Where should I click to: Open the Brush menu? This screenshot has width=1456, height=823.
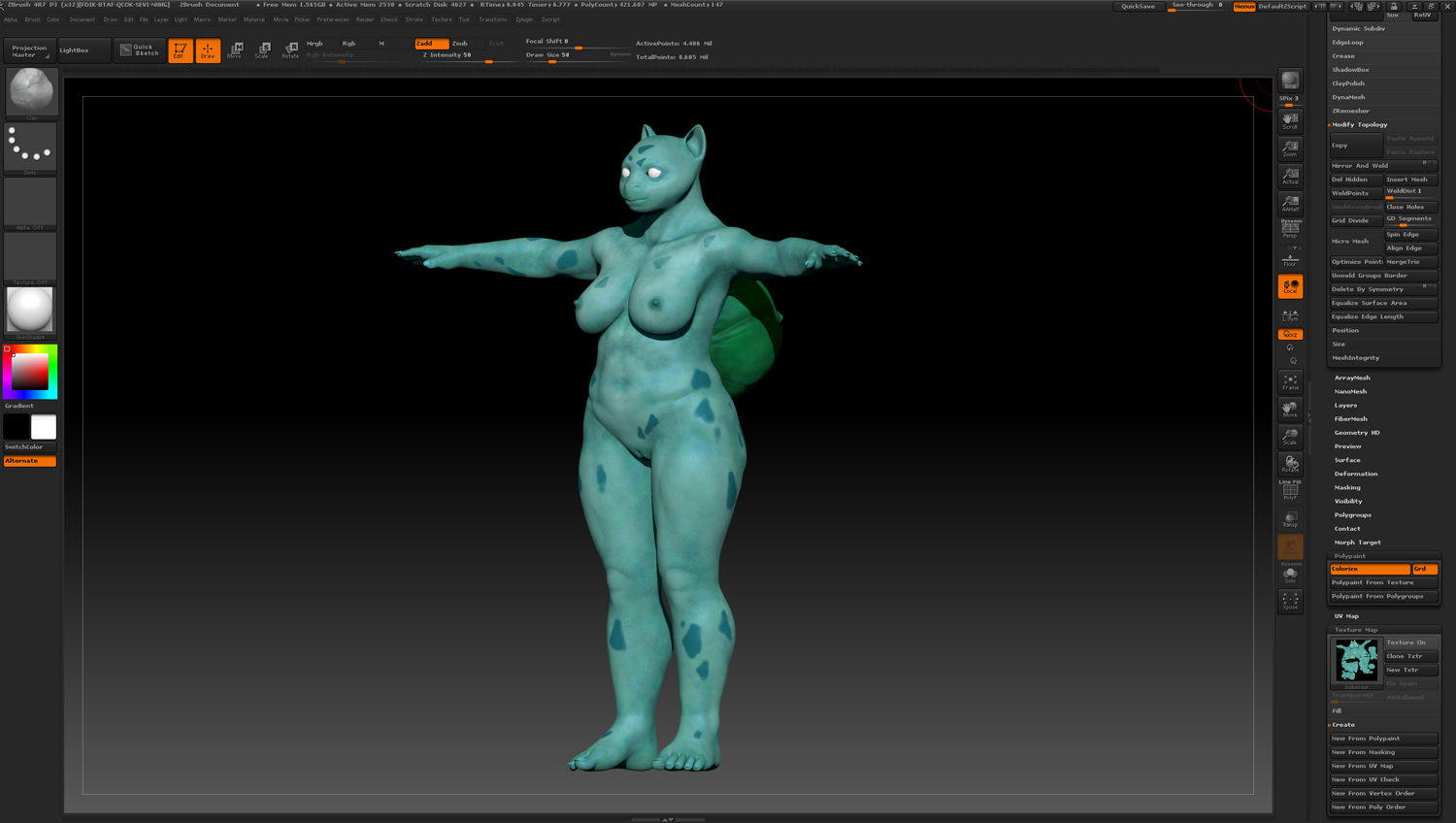tap(32, 19)
